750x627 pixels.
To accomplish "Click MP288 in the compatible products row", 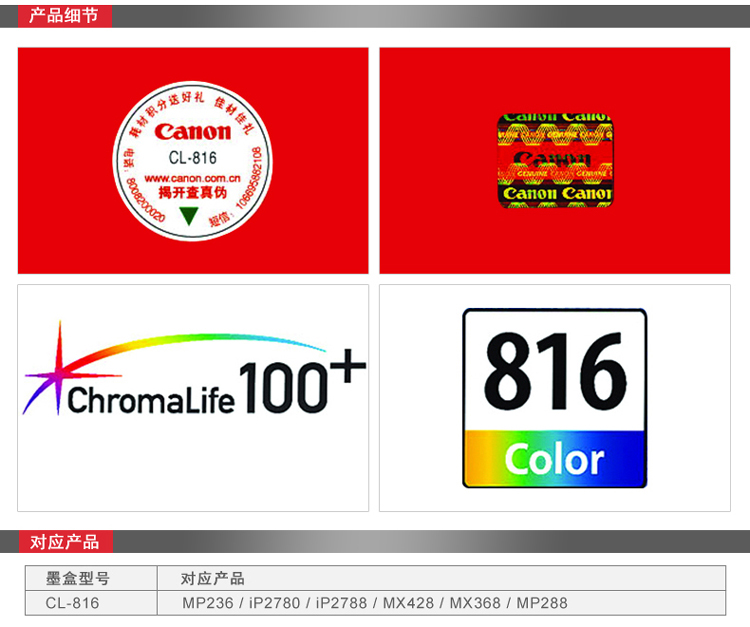I will [542, 603].
